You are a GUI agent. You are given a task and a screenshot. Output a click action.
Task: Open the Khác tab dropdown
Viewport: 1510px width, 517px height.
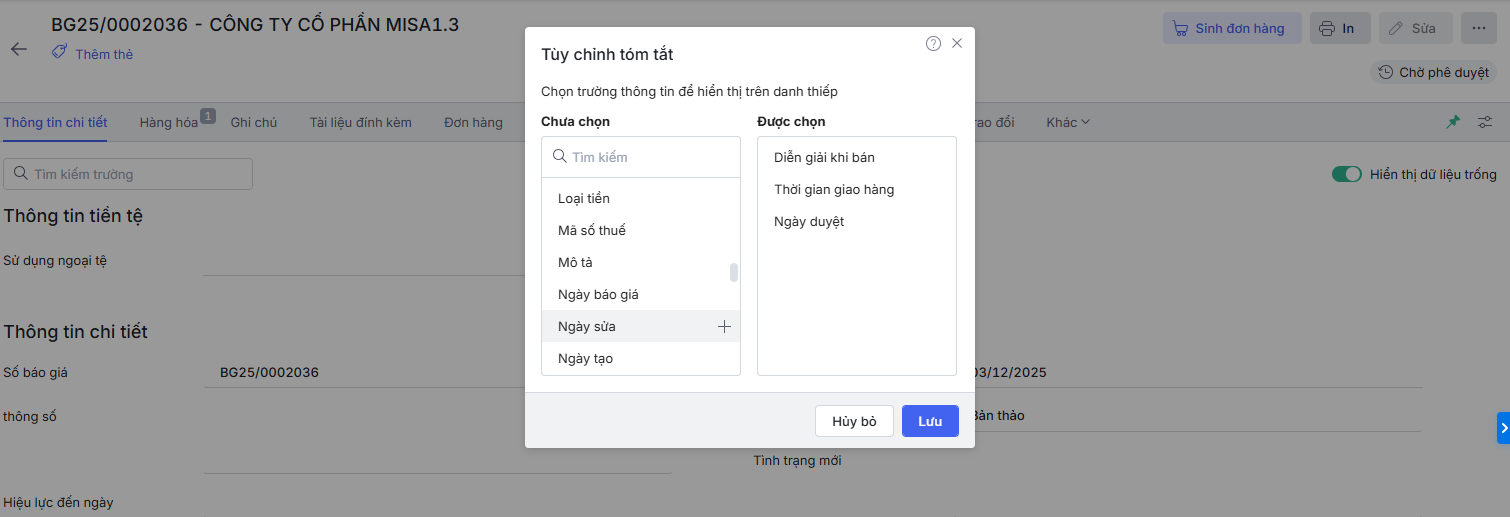click(x=1067, y=122)
